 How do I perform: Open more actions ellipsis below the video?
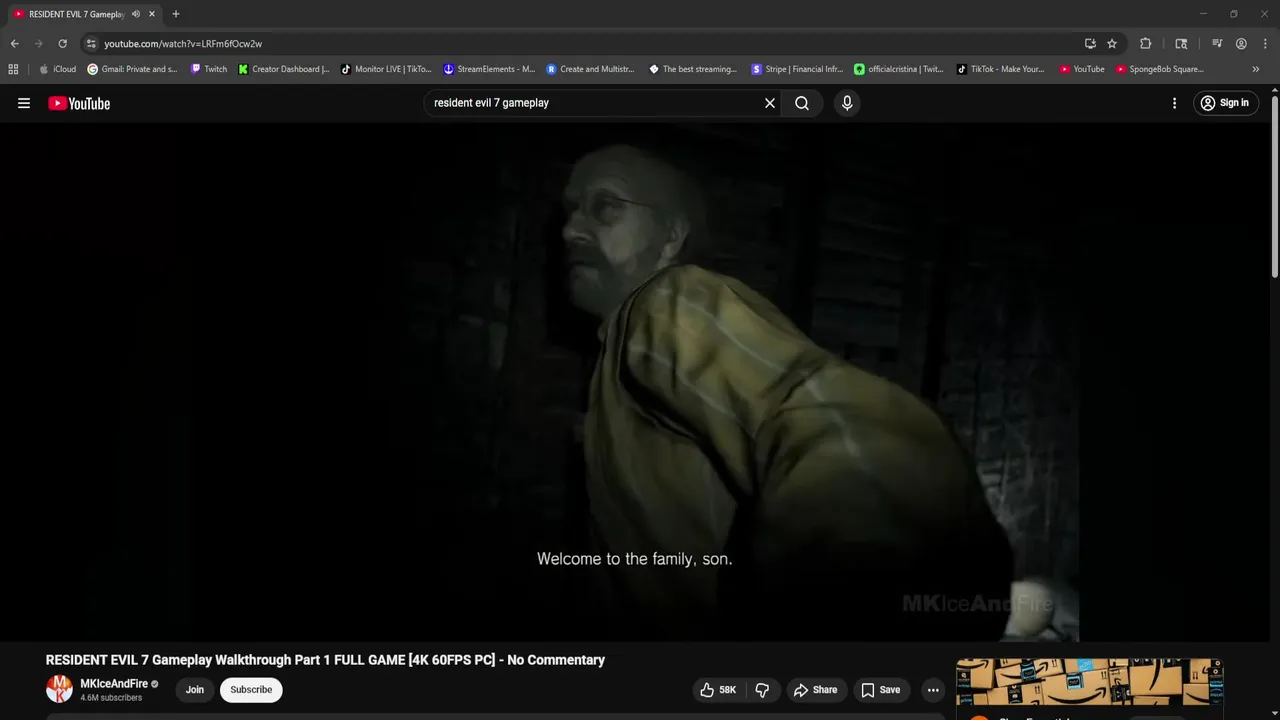point(933,690)
